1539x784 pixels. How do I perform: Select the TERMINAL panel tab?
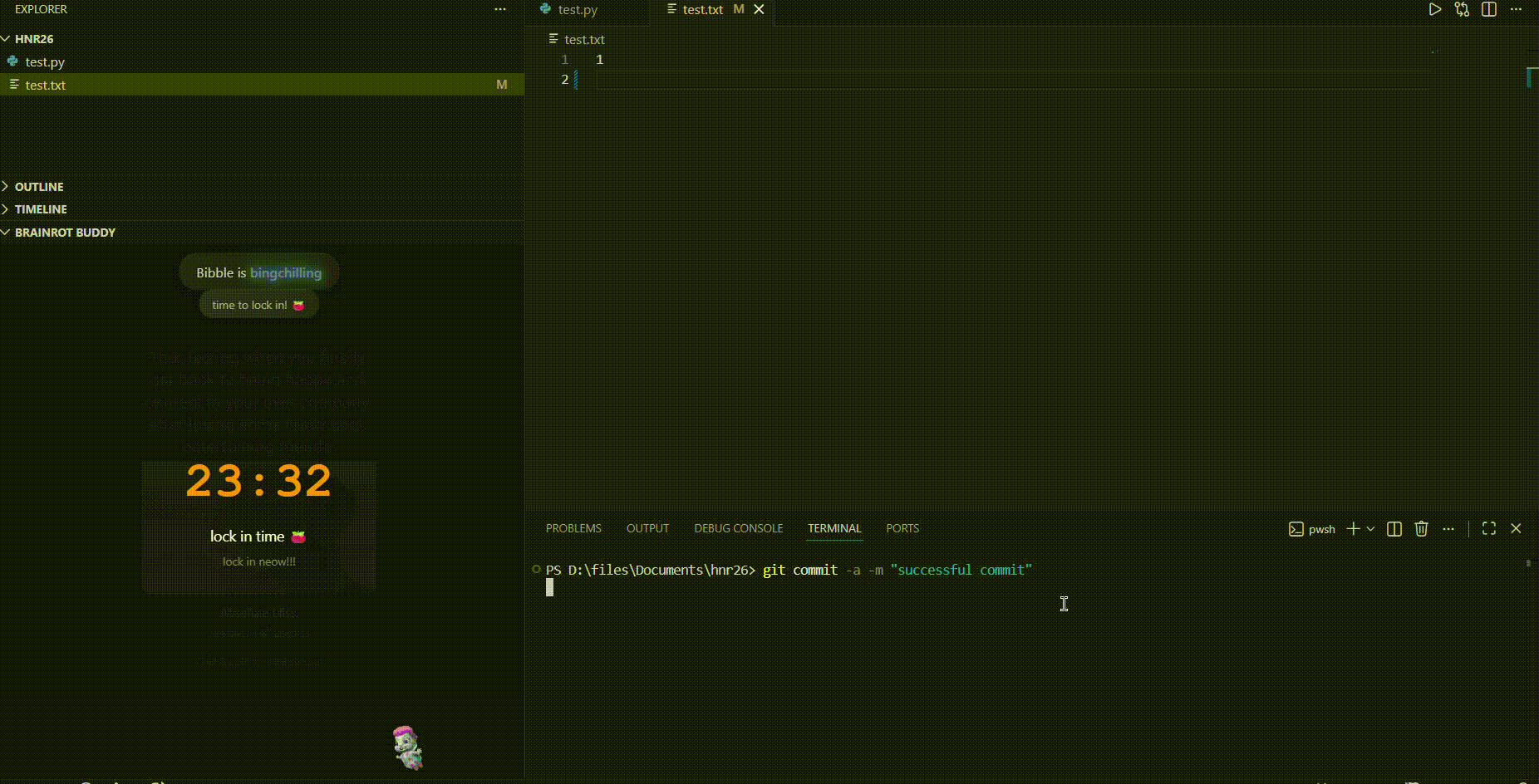[834, 528]
